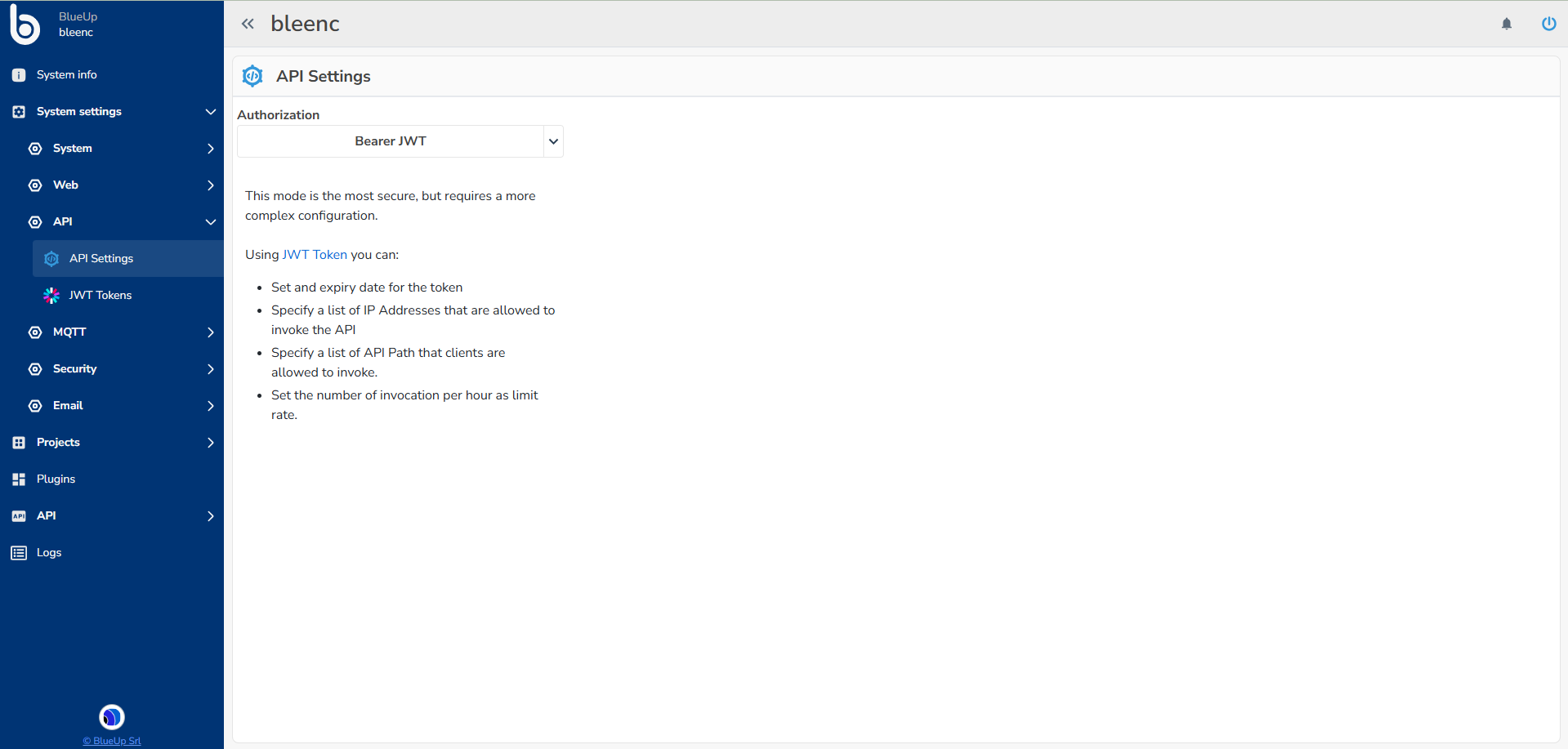Click the power logout icon
1568x749 pixels.
1548,24
